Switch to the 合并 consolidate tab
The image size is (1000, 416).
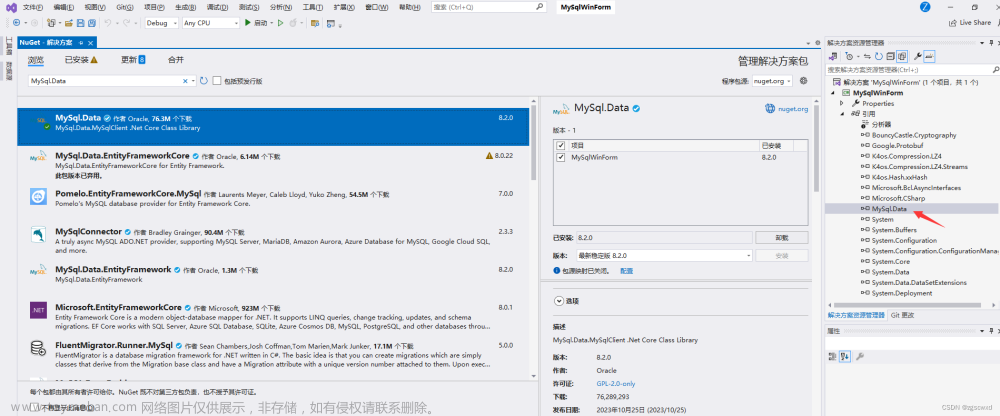175,59
